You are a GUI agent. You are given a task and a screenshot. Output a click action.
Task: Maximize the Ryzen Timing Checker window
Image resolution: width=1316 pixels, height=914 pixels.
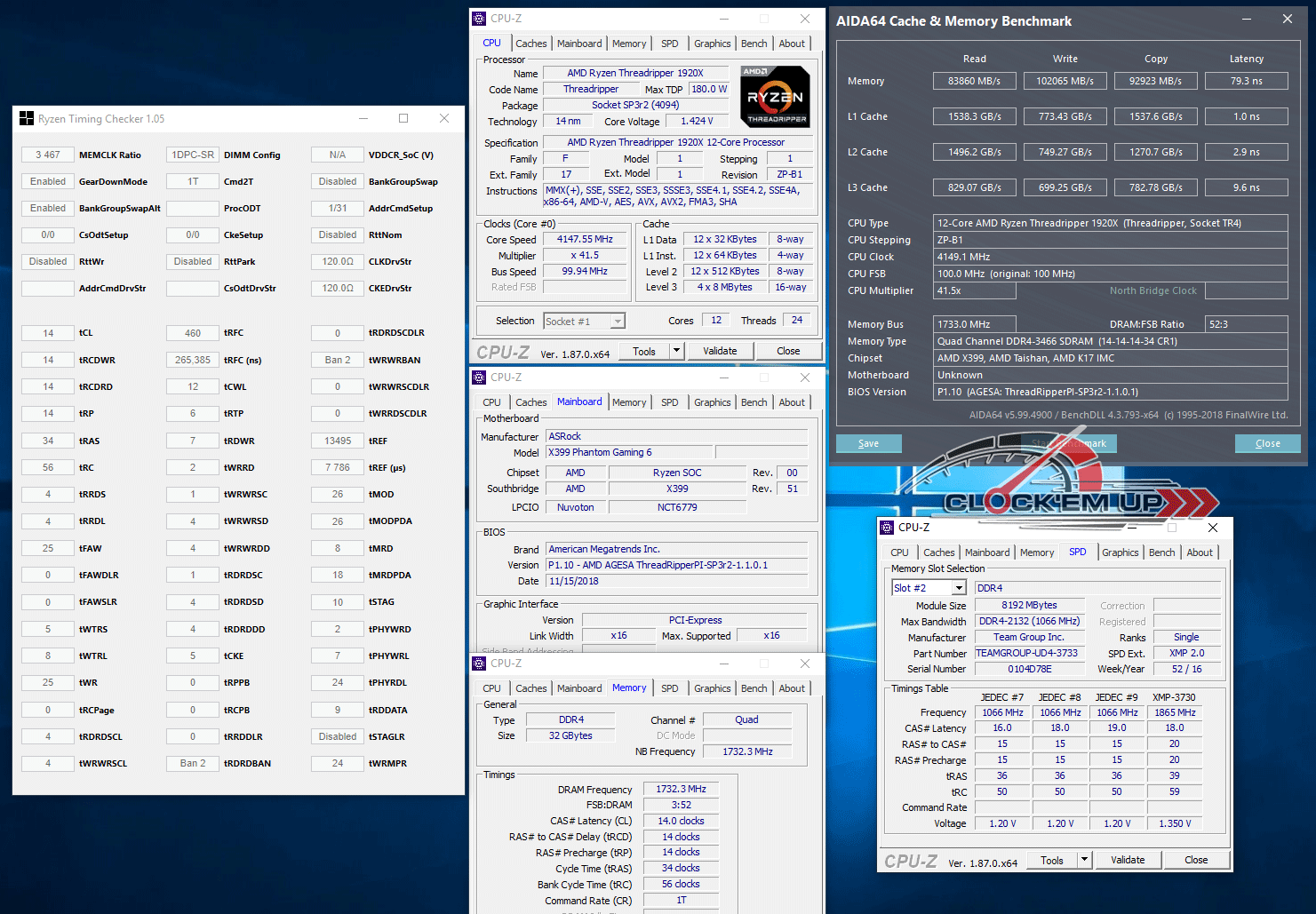point(403,118)
